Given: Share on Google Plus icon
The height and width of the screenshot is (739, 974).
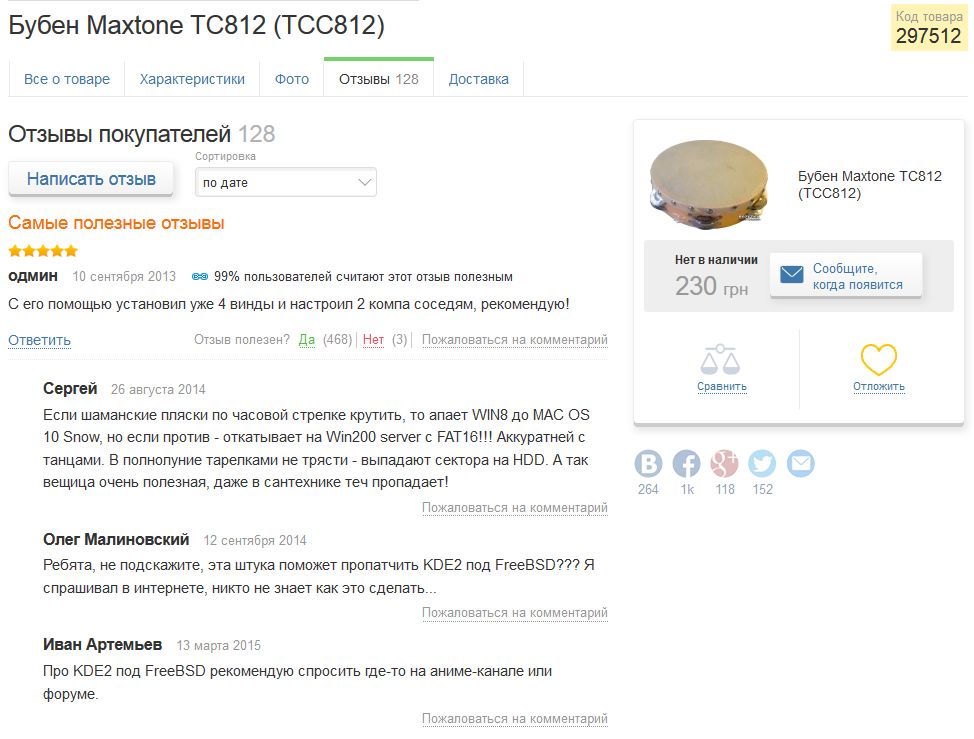Looking at the screenshot, I should [724, 463].
